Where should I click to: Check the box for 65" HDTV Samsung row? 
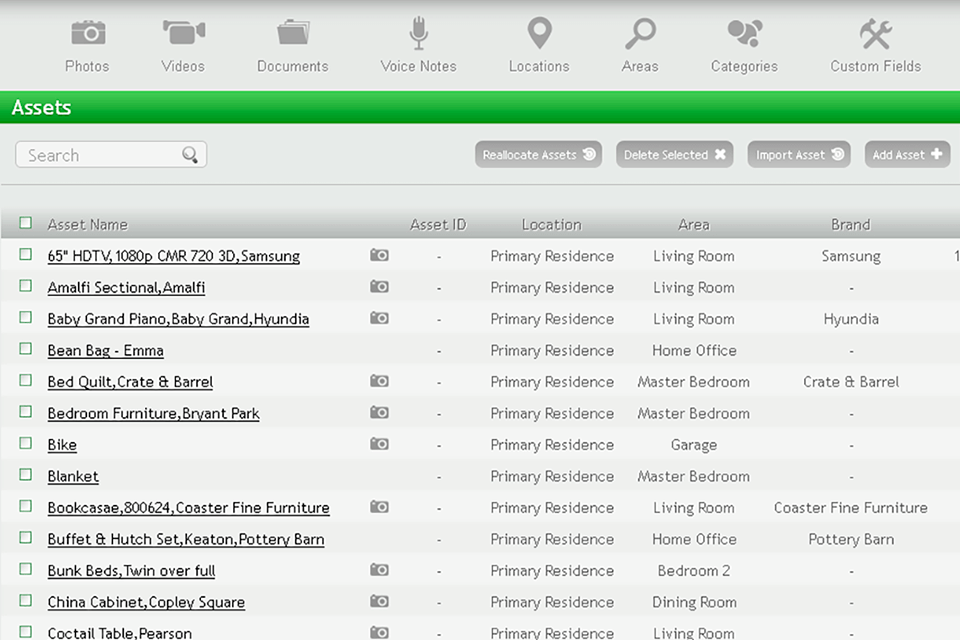pos(26,255)
